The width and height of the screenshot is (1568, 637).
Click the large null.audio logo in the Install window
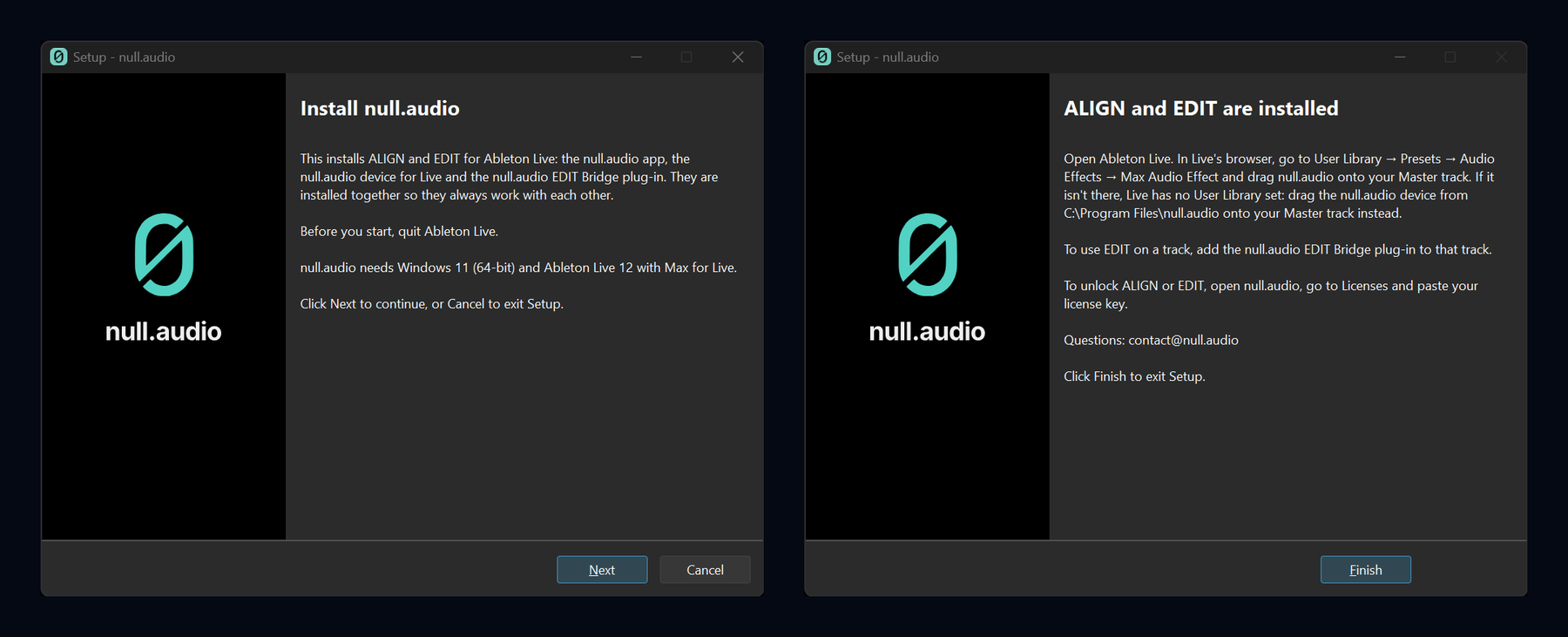tap(164, 254)
